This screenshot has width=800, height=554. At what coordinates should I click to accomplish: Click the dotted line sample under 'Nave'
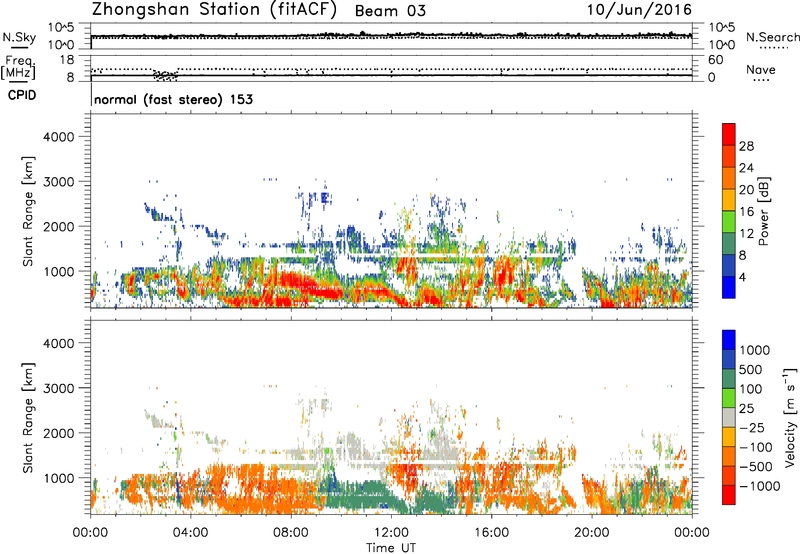click(x=761, y=81)
